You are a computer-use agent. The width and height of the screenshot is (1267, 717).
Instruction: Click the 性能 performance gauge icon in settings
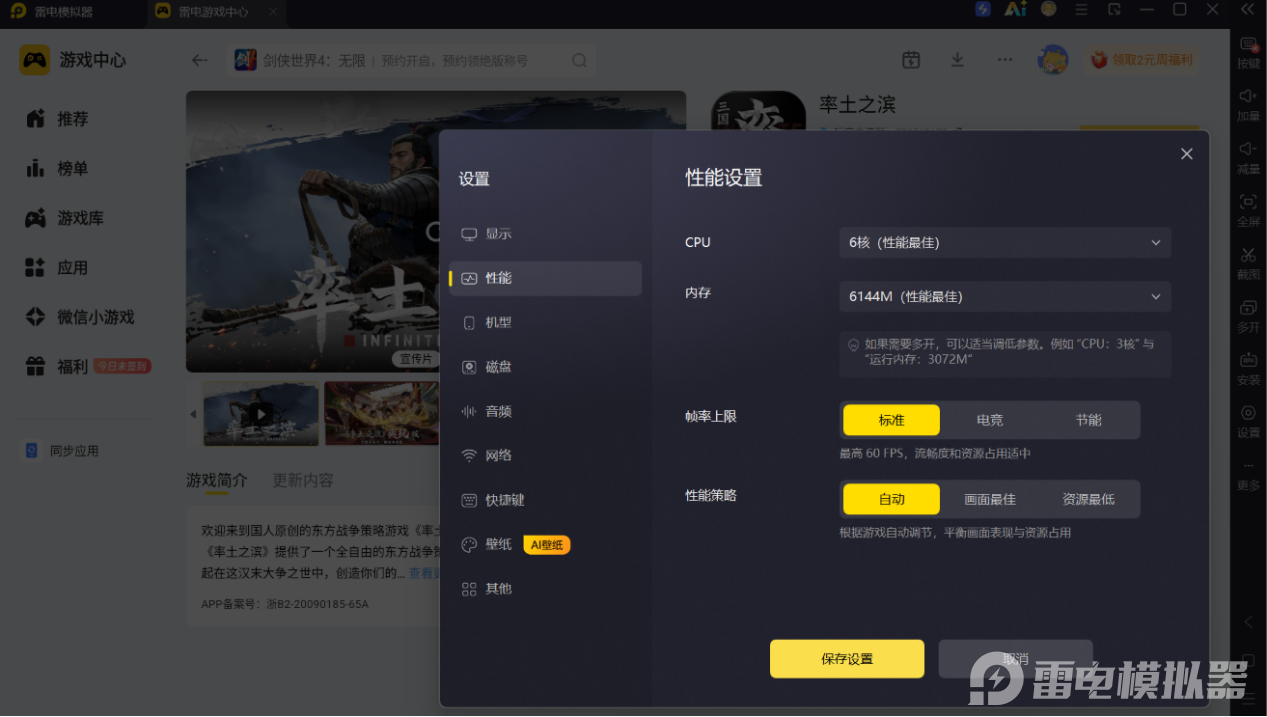coord(469,278)
